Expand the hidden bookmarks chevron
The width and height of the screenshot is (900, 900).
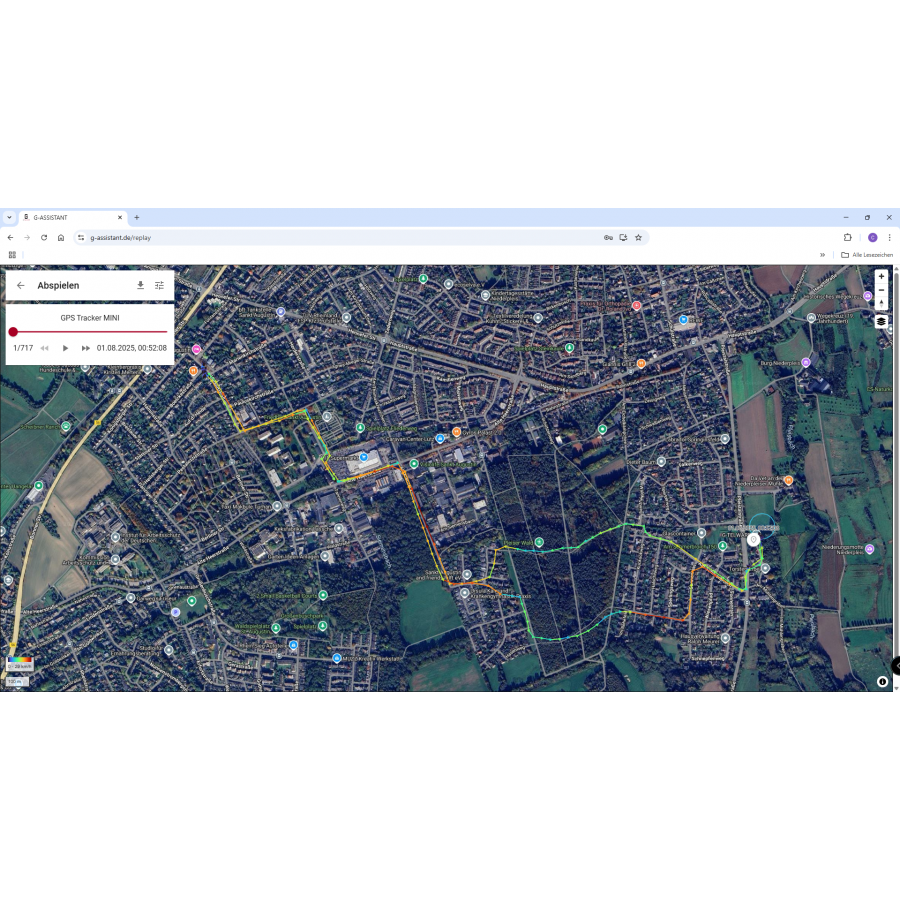coord(822,255)
